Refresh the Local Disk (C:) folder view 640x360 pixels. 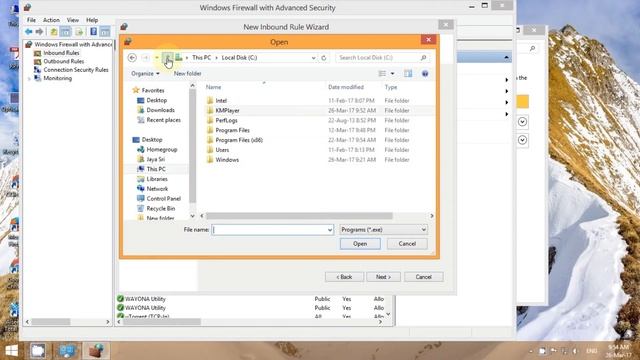pos(324,58)
